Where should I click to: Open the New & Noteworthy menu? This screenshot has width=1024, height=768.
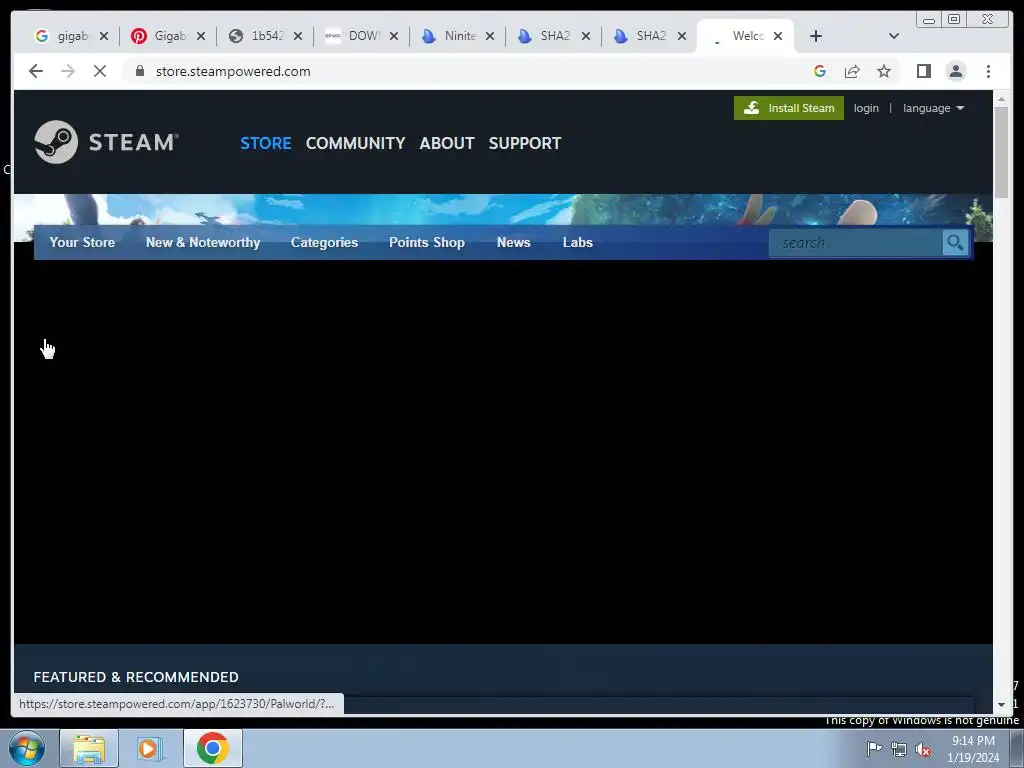(x=203, y=242)
